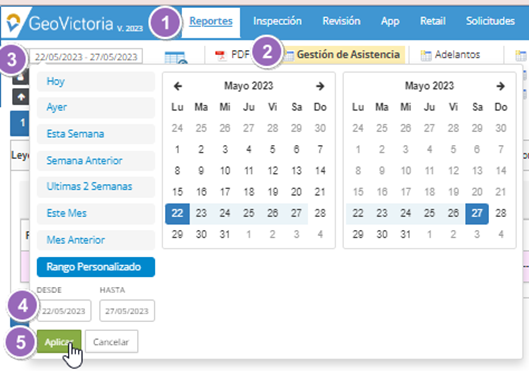Select day 29 in right calendar
Image resolution: width=529 pixels, height=371 pixels.
[358, 234]
